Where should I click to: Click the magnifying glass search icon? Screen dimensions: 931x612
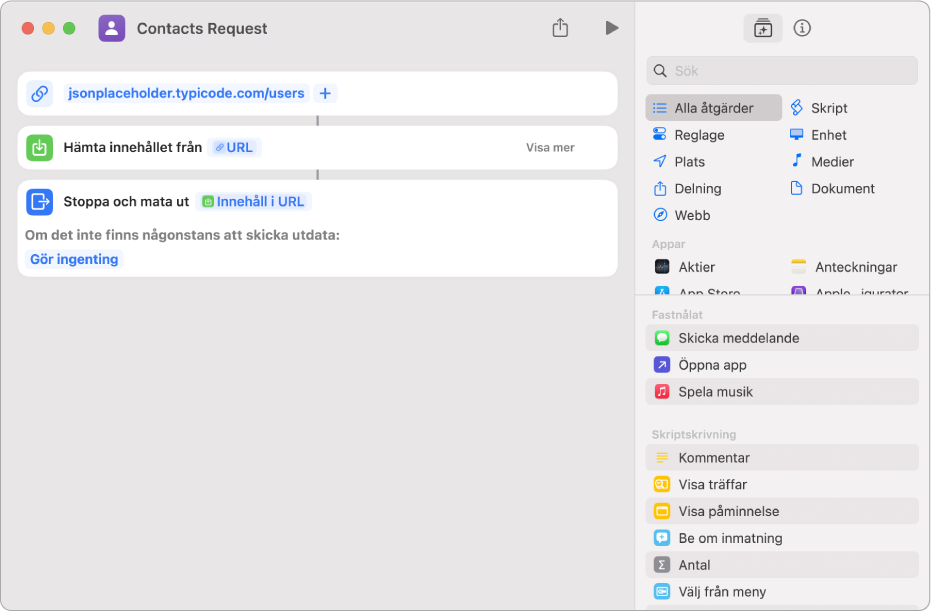[660, 71]
